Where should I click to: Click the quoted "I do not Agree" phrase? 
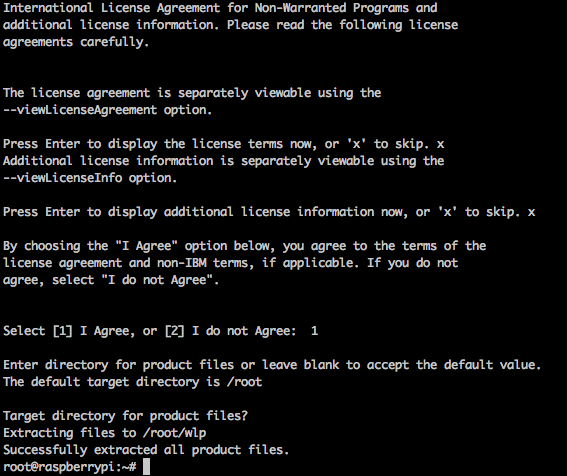pyautogui.click(x=158, y=280)
